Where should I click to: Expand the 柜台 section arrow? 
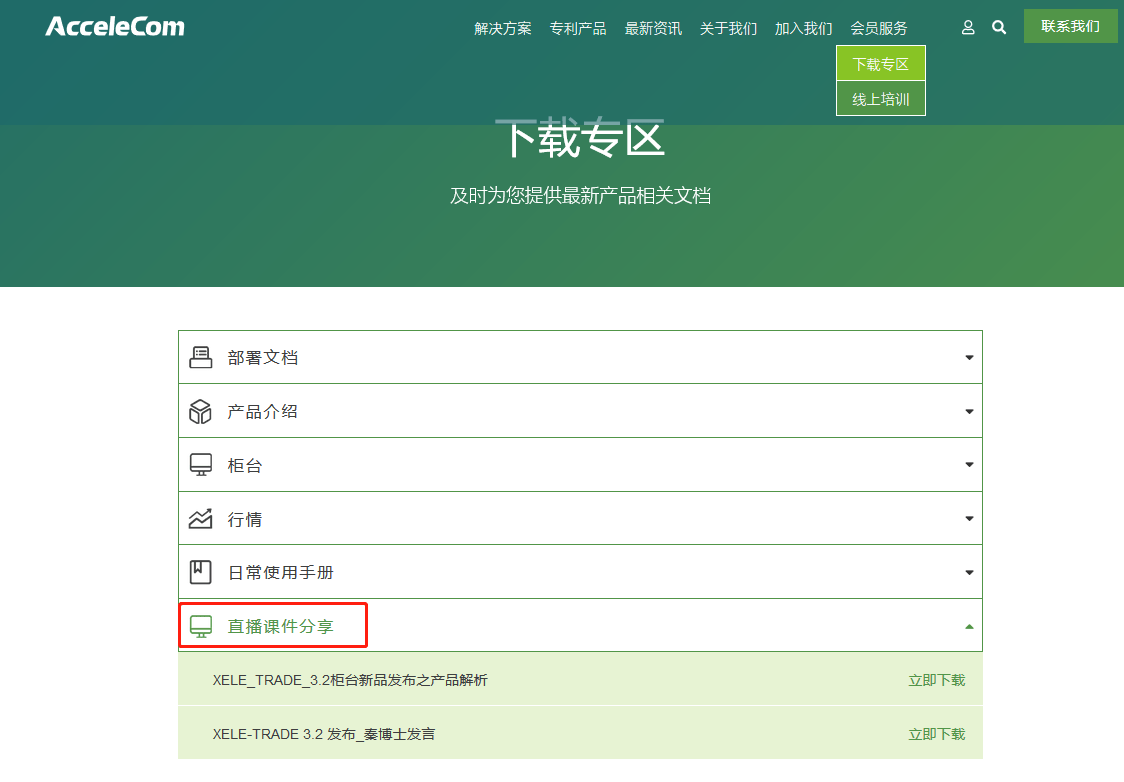click(969, 464)
